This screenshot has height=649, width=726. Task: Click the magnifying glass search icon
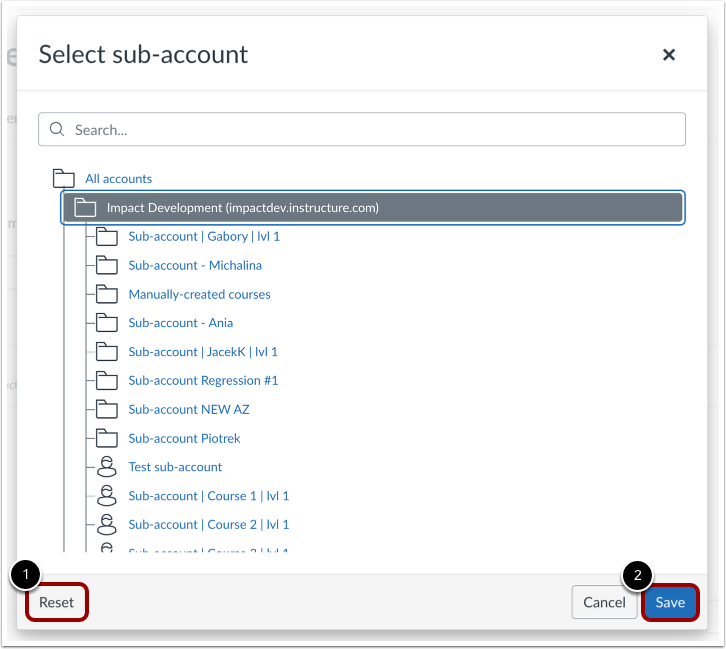click(x=57, y=129)
